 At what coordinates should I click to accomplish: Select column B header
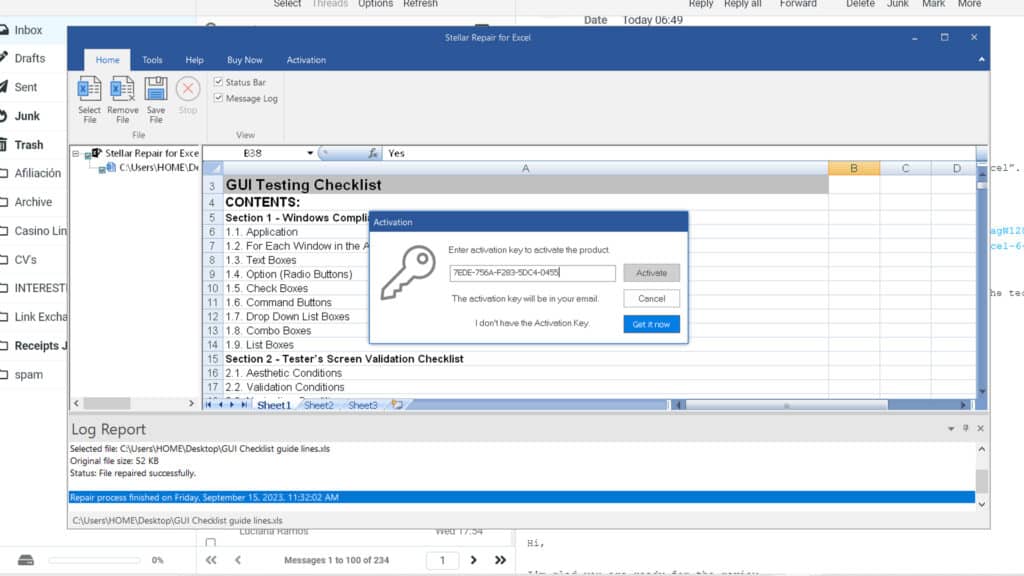point(854,168)
